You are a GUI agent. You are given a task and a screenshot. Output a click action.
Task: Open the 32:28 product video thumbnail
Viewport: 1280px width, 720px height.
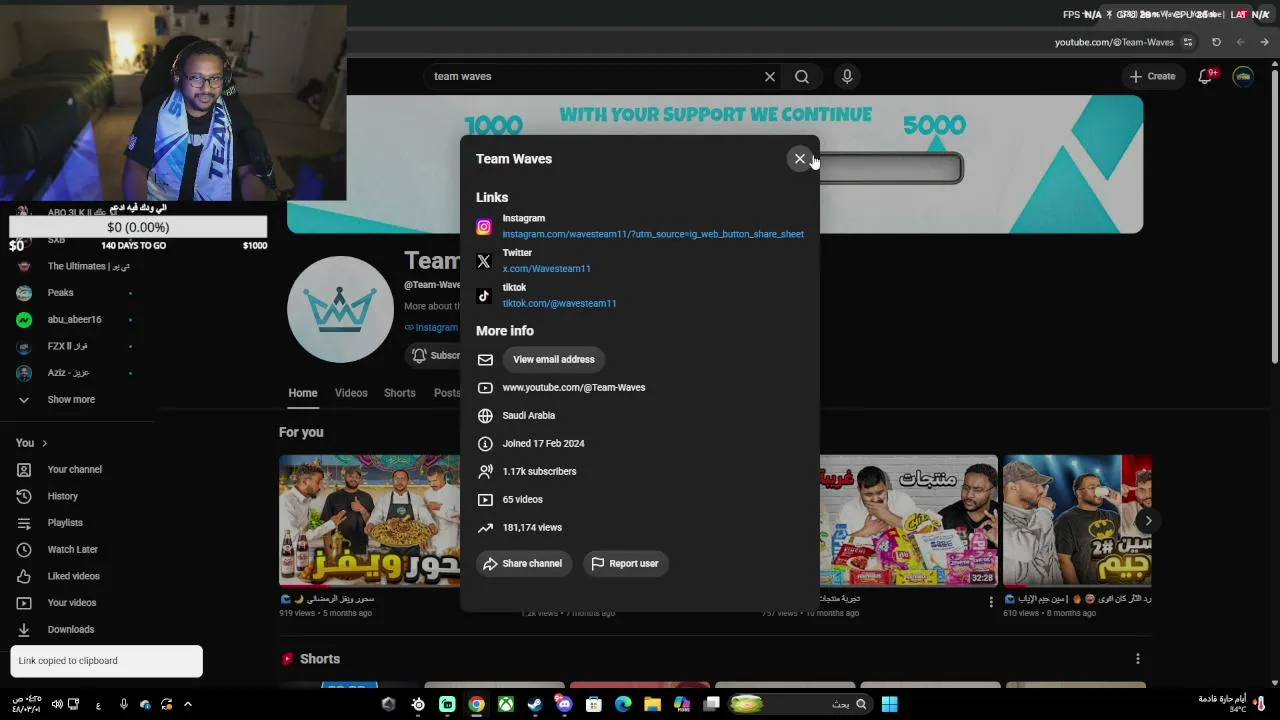(x=909, y=520)
